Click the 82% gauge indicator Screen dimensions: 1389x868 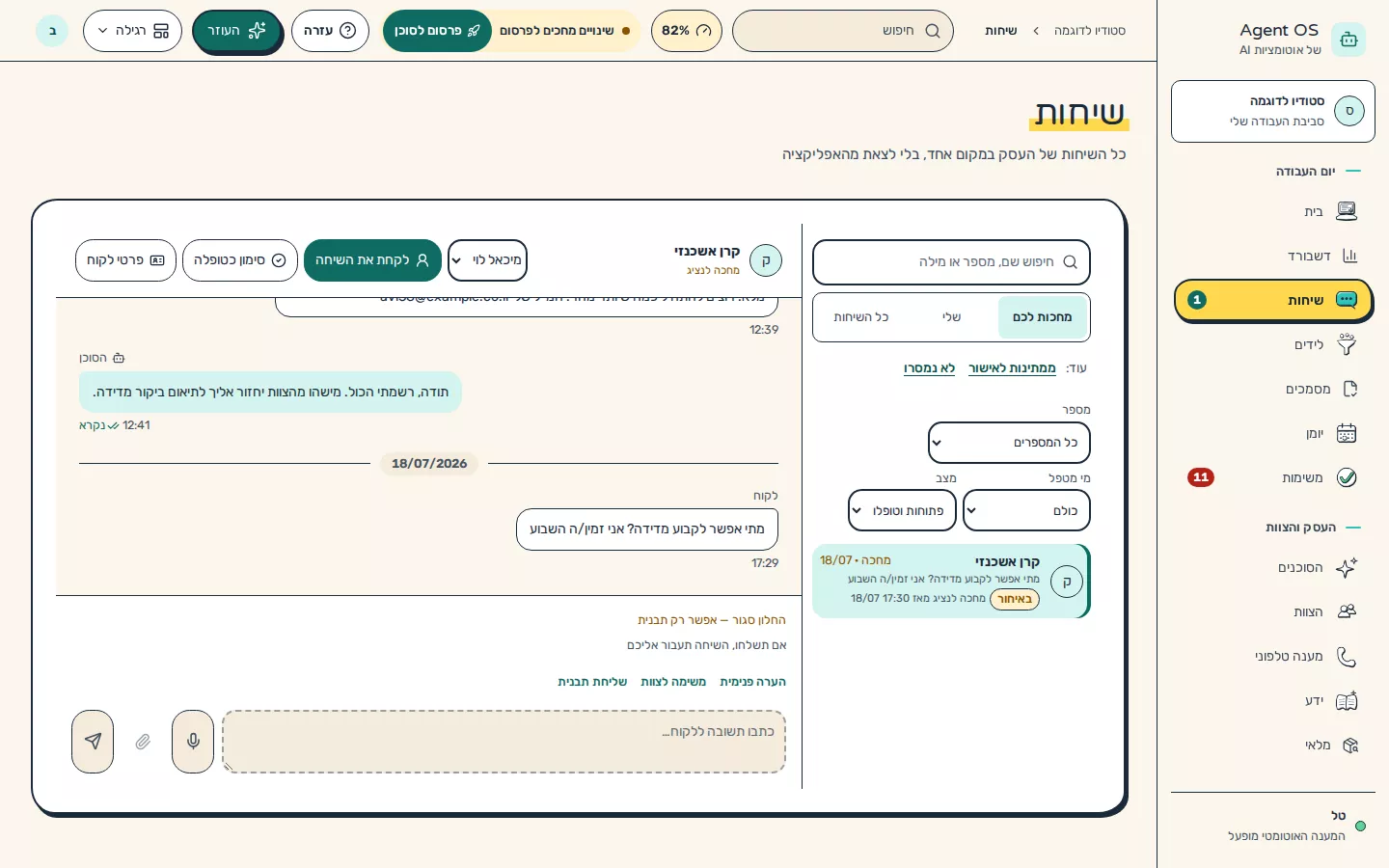click(x=687, y=31)
